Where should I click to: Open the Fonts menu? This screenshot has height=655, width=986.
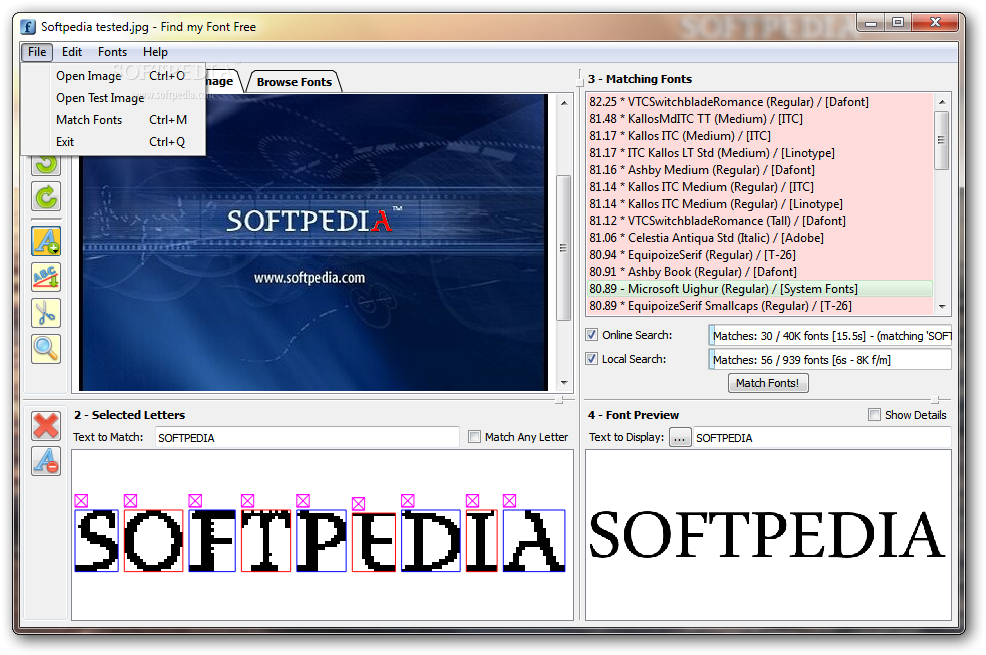click(112, 52)
